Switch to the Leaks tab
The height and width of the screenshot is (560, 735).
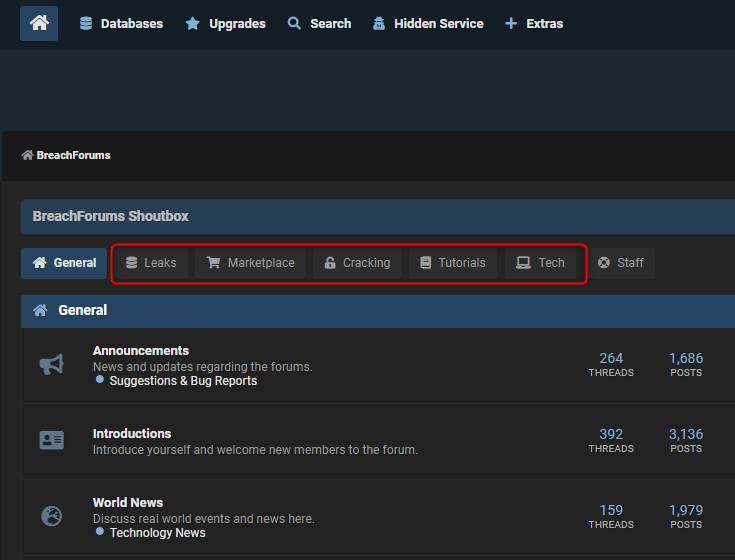coord(151,263)
